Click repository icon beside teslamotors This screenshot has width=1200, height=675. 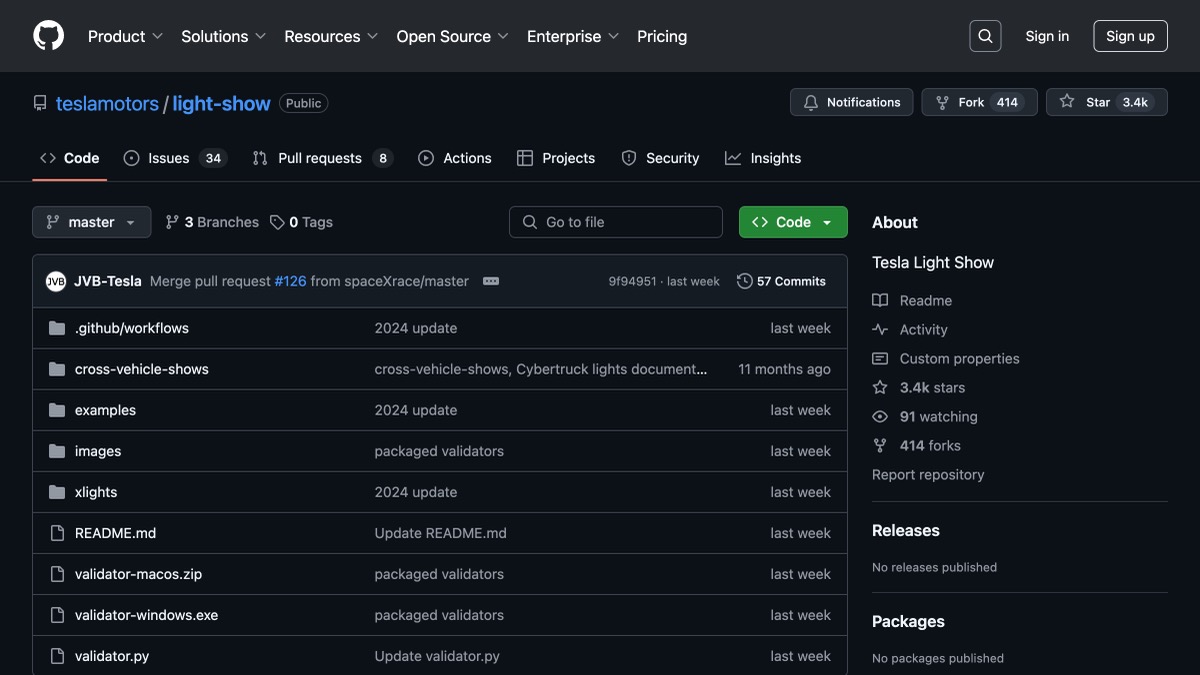click(x=40, y=103)
